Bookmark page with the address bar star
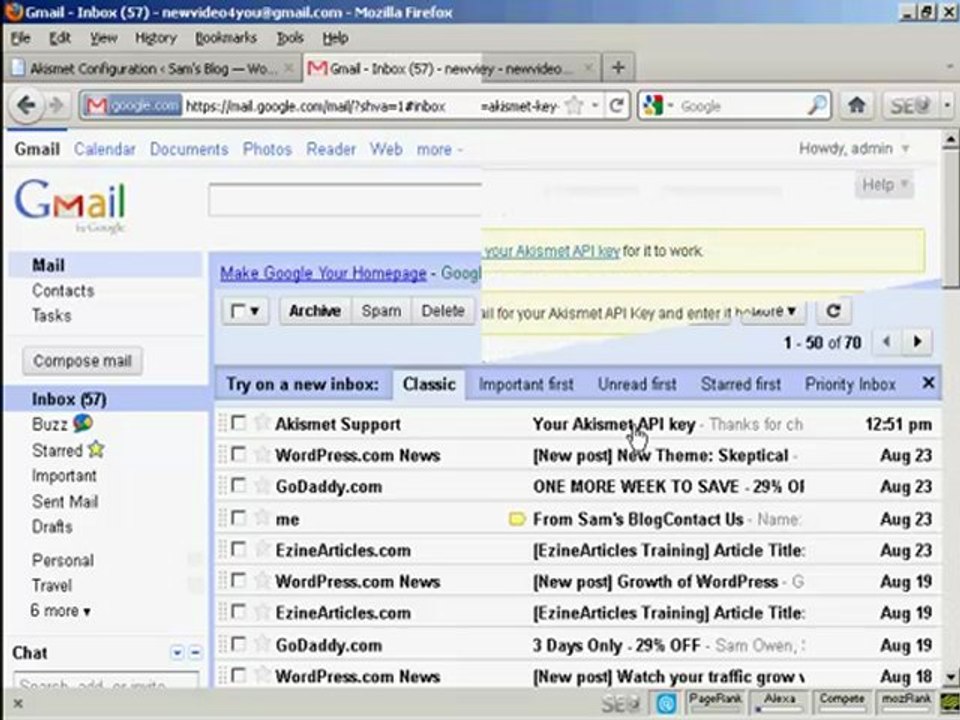 click(574, 106)
